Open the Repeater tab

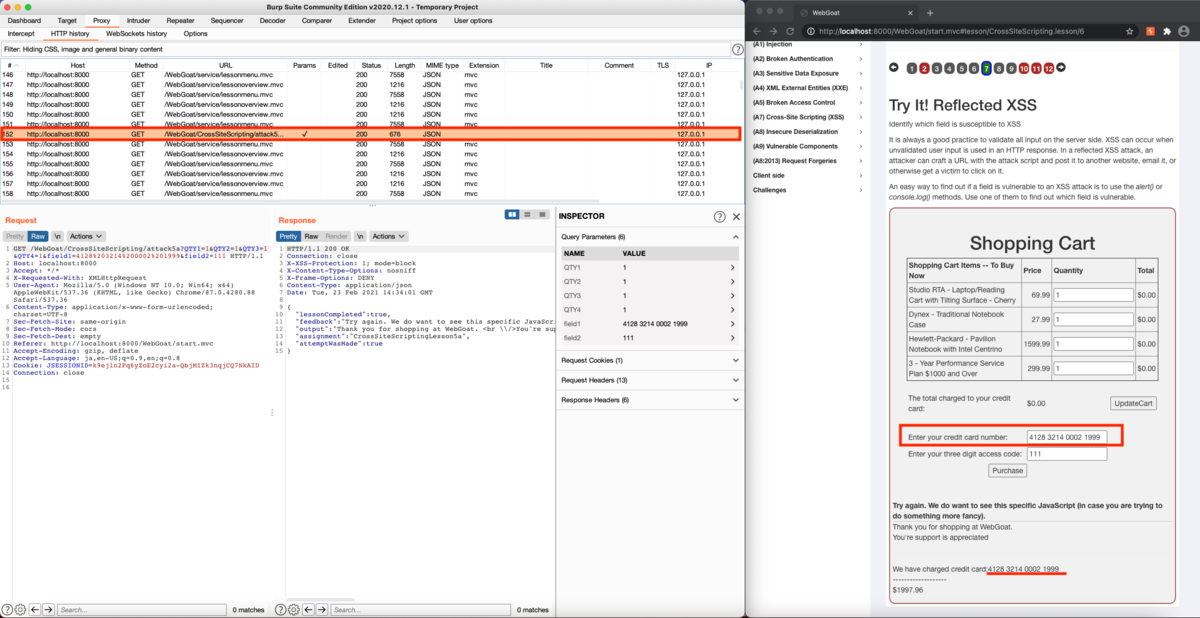pos(181,20)
